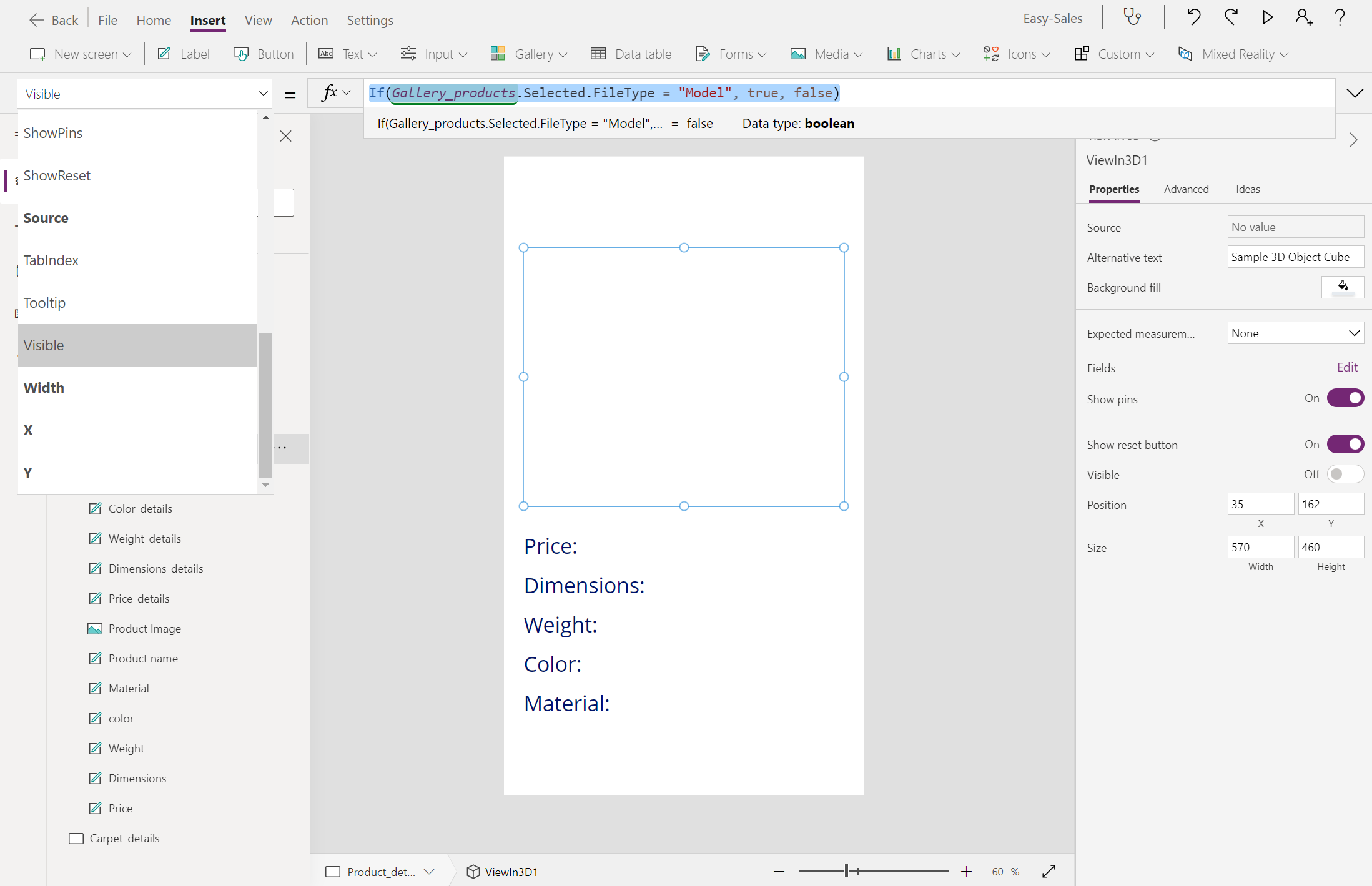Screen dimensions: 1372x886
Task: Click the Undo arrow icon
Action: pyautogui.click(x=1193, y=17)
